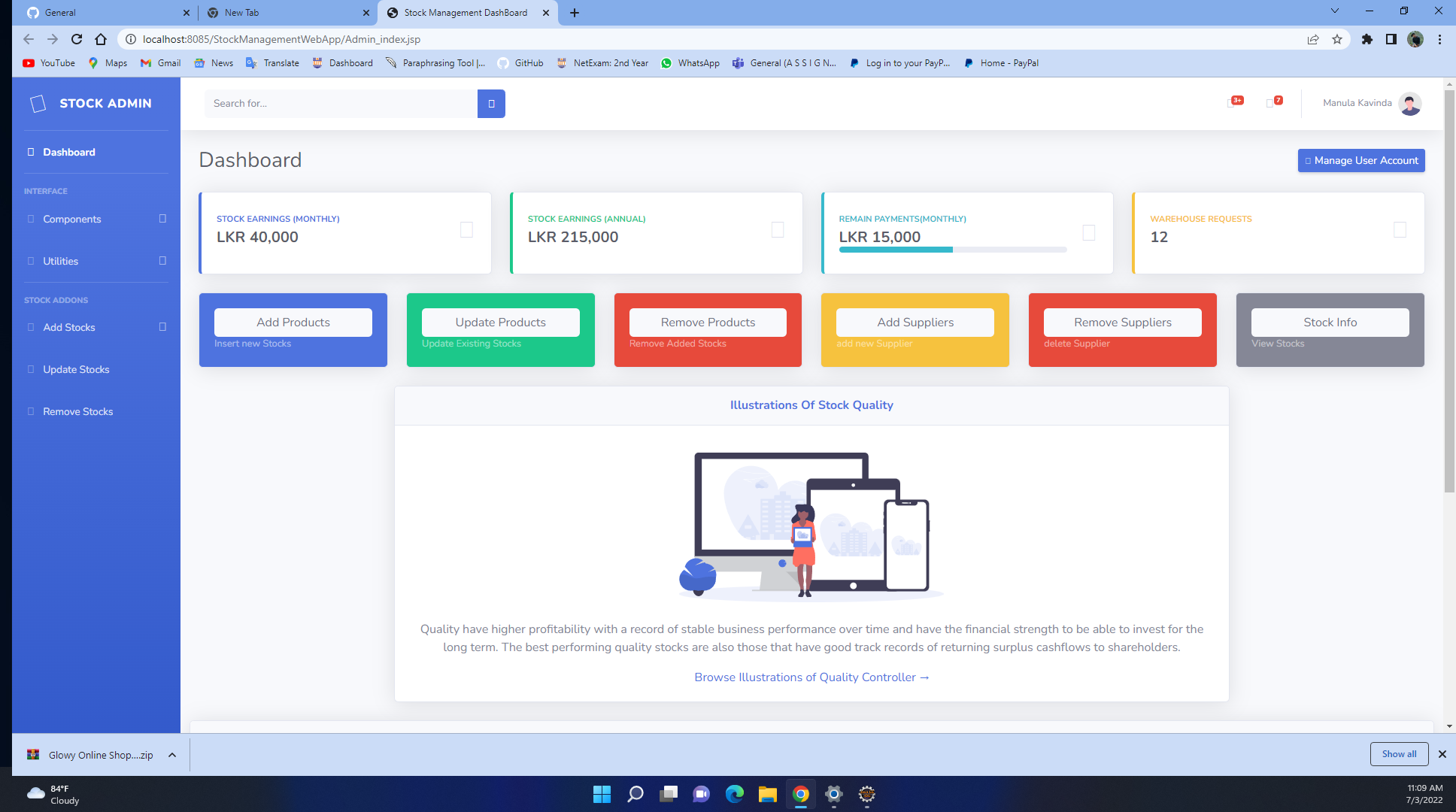Expand the Components submenu chevron
Viewport: 1456px width, 812px height.
[x=162, y=219]
